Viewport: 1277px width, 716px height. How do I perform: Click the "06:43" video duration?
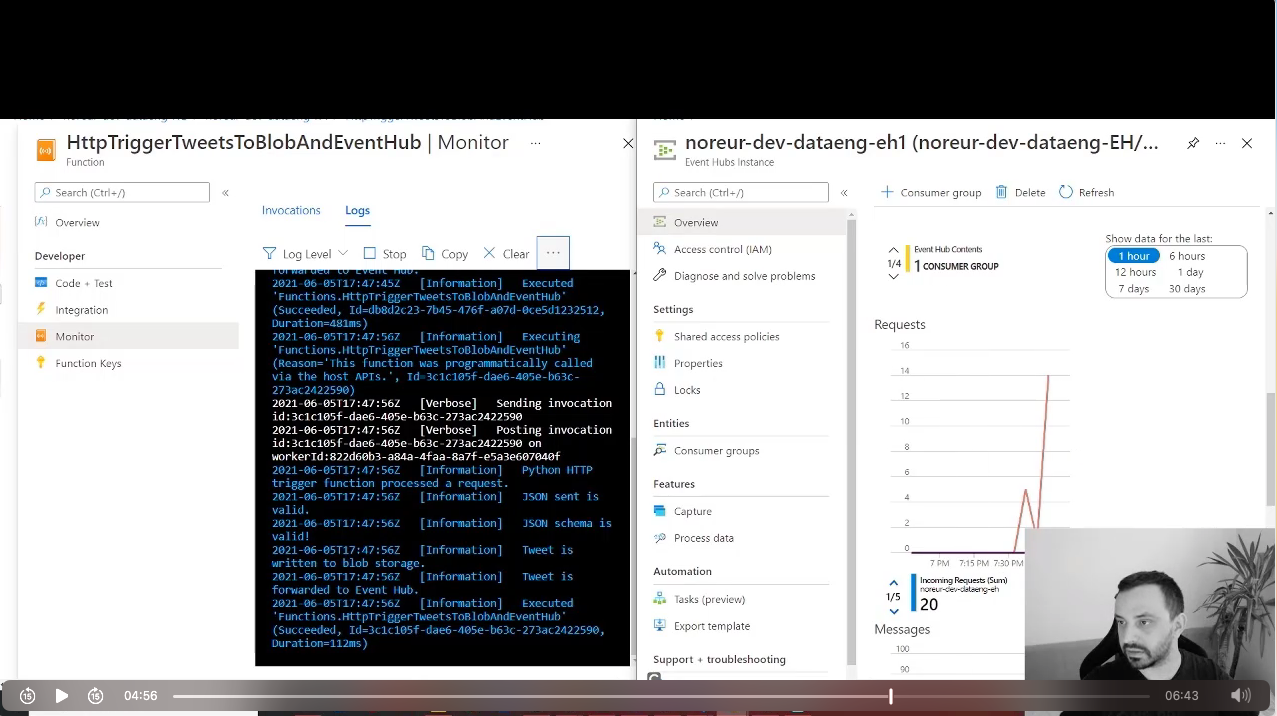coord(1182,695)
